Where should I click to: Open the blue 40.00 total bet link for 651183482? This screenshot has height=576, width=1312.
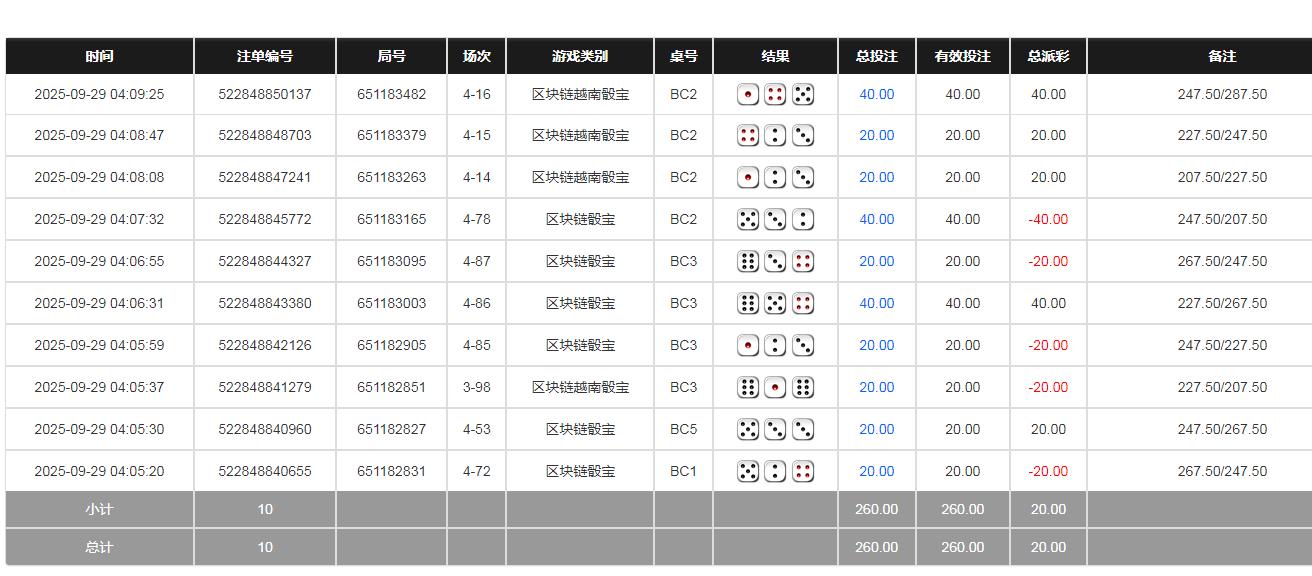pos(876,94)
